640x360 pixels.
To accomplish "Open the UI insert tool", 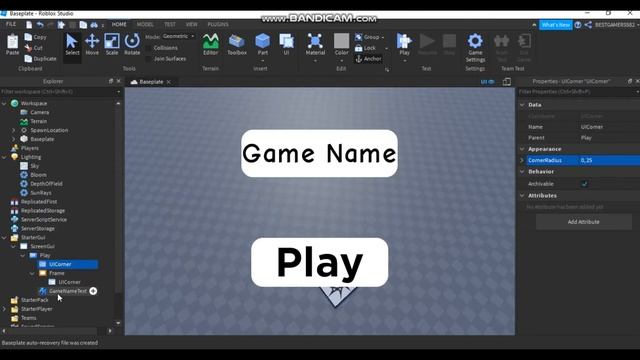I will pyautogui.click(x=286, y=44).
